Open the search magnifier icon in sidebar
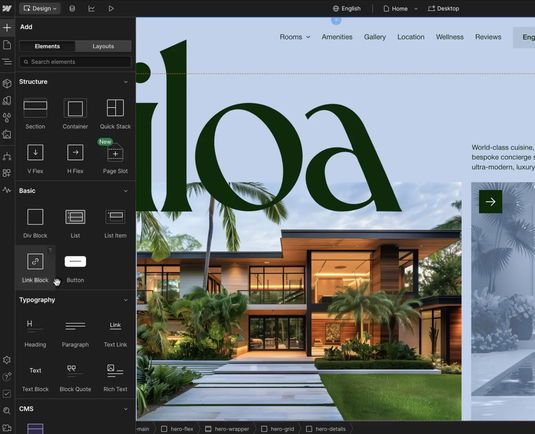Viewport: 535px width, 434px height. 7,411
